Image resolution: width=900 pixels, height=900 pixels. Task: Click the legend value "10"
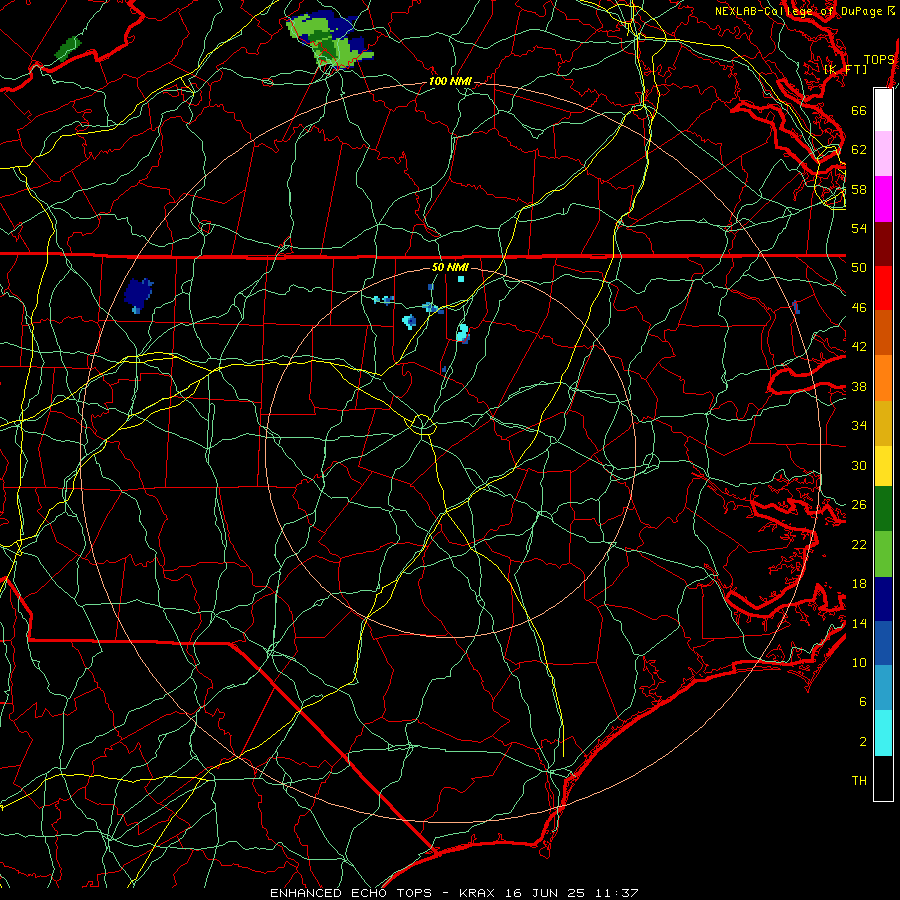coord(859,662)
